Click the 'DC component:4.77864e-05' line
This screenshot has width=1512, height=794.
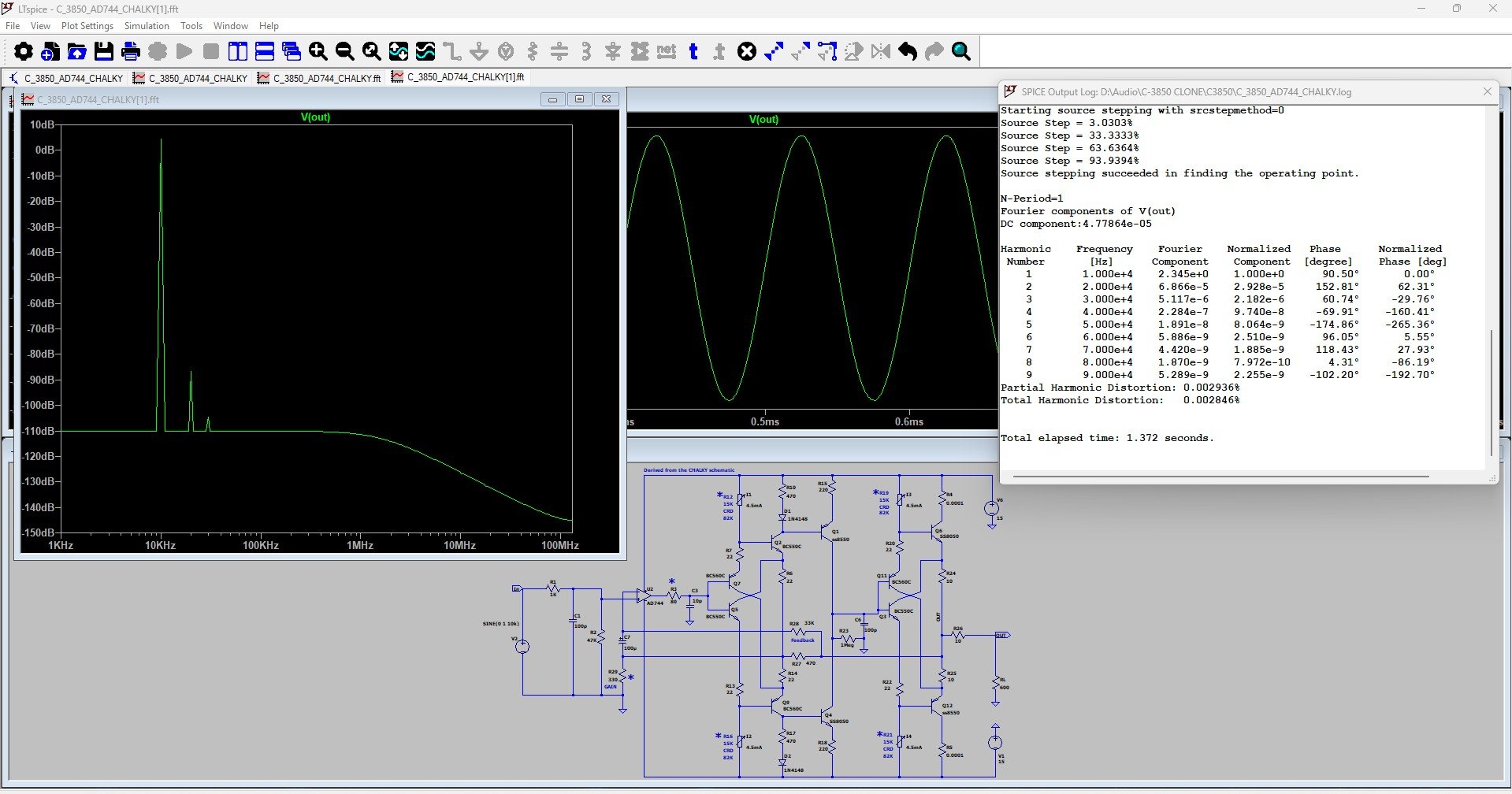click(1075, 224)
